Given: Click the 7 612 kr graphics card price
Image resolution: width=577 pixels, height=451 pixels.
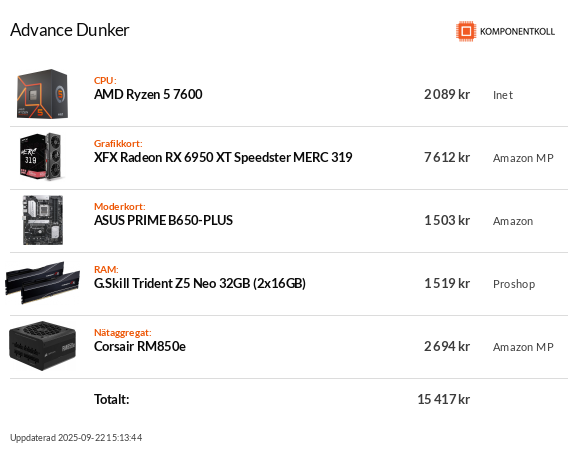Looking at the screenshot, I should coord(447,157).
